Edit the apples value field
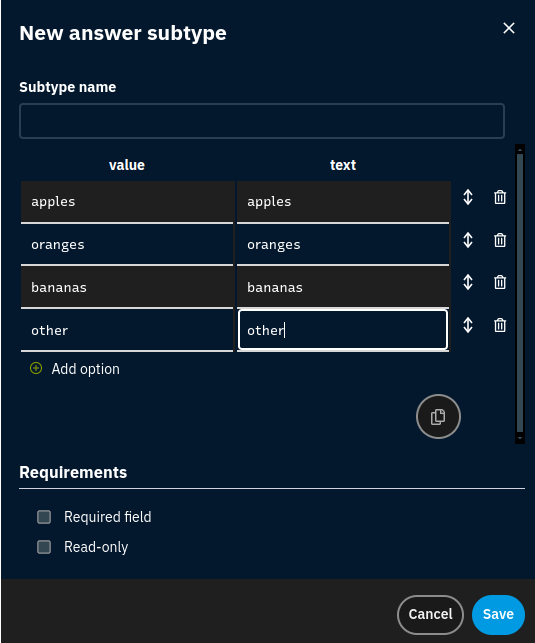Image resolution: width=535 pixels, height=643 pixels. 127,202
